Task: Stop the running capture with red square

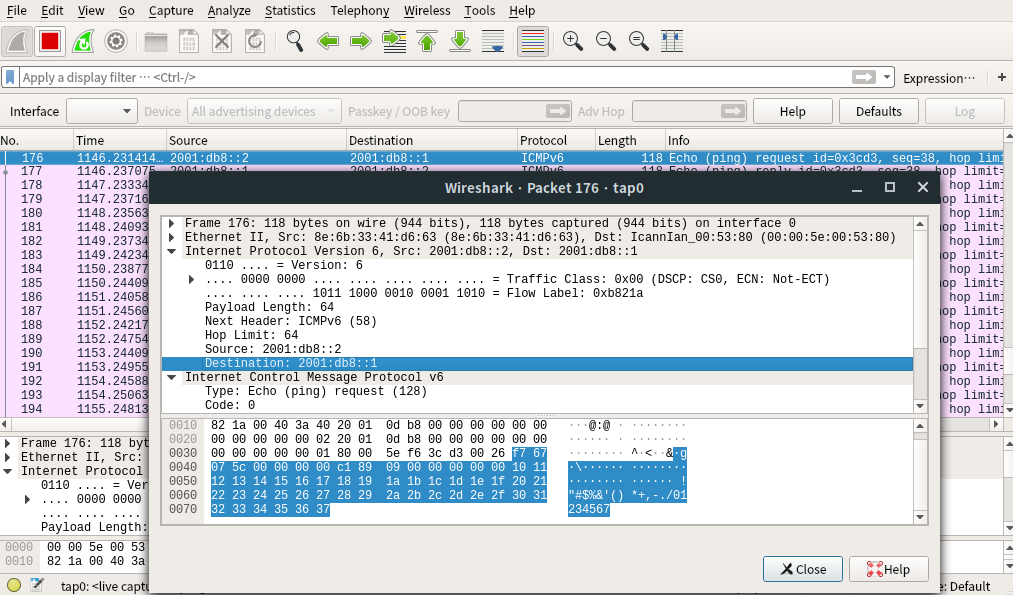Action: 50,41
